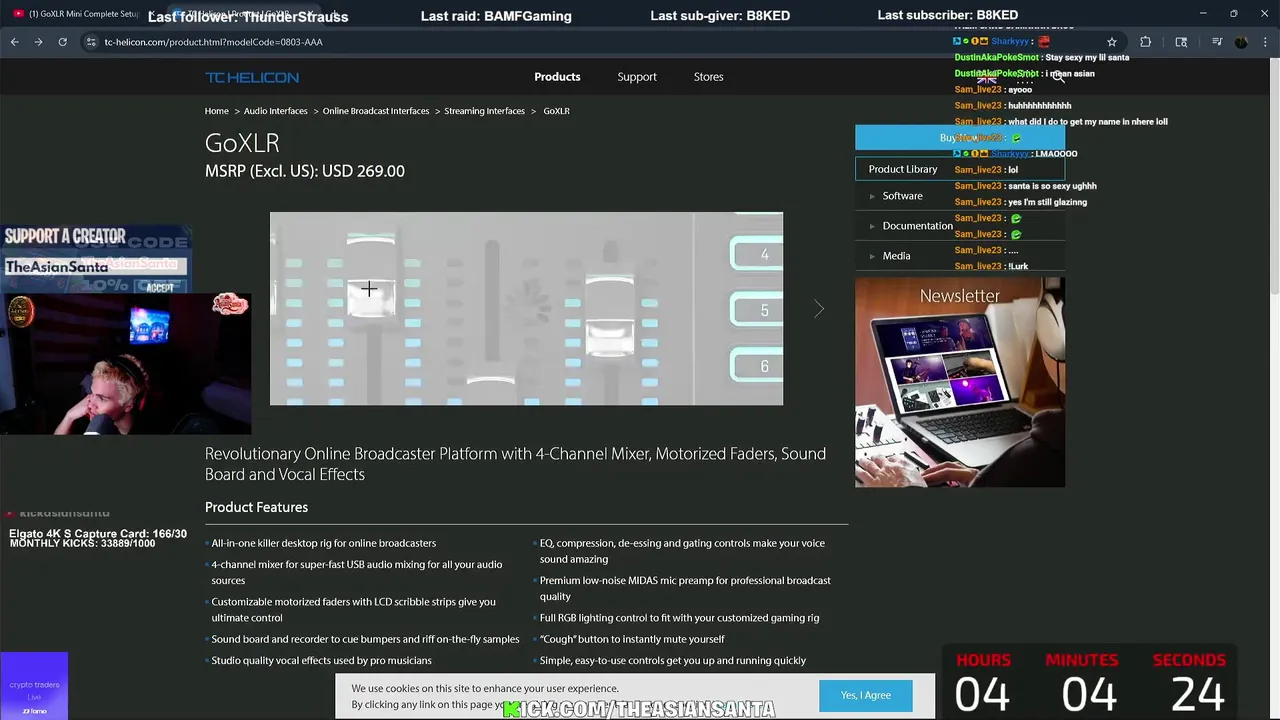Click the EQ, compression, de-essing feature
Image resolution: width=1280 pixels, height=720 pixels.
pos(682,551)
